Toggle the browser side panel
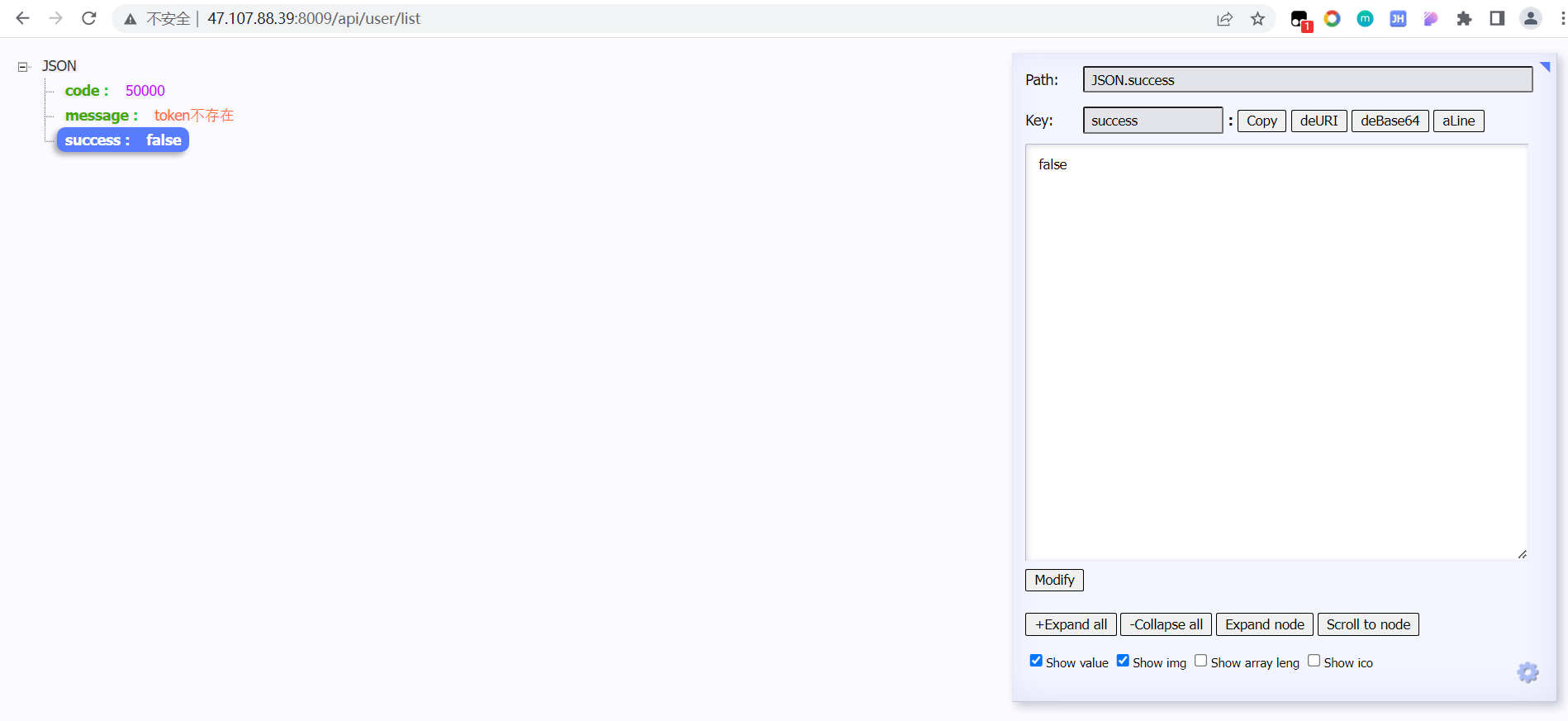This screenshot has width=1568, height=721. click(x=1497, y=18)
